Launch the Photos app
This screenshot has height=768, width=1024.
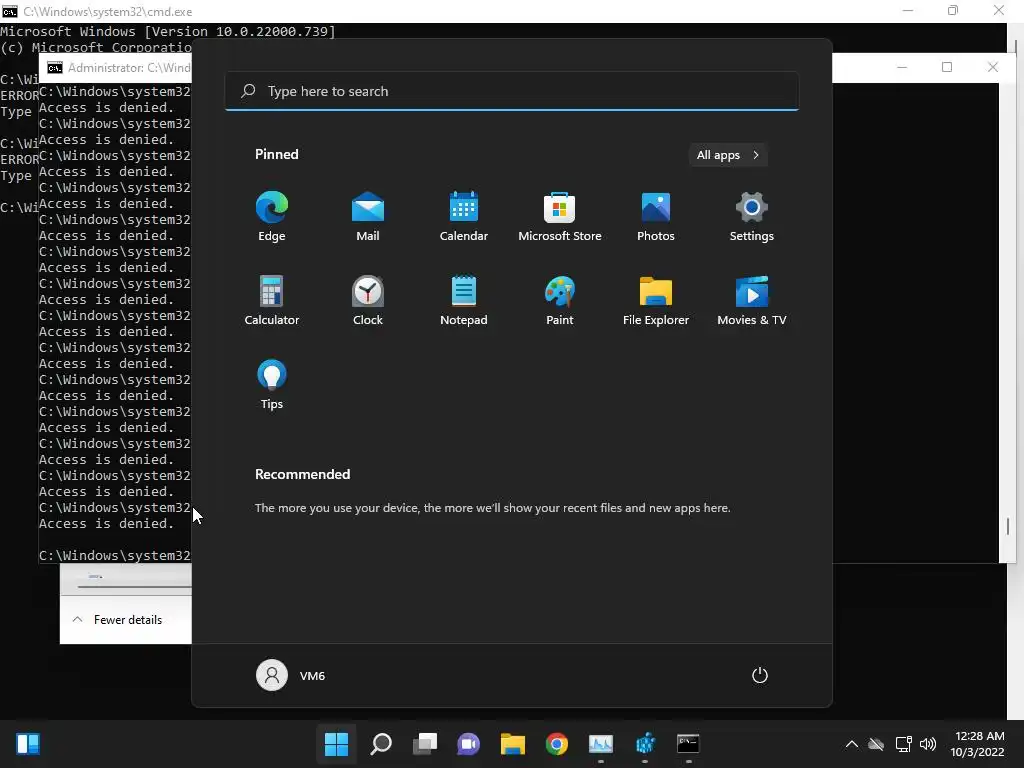(656, 217)
